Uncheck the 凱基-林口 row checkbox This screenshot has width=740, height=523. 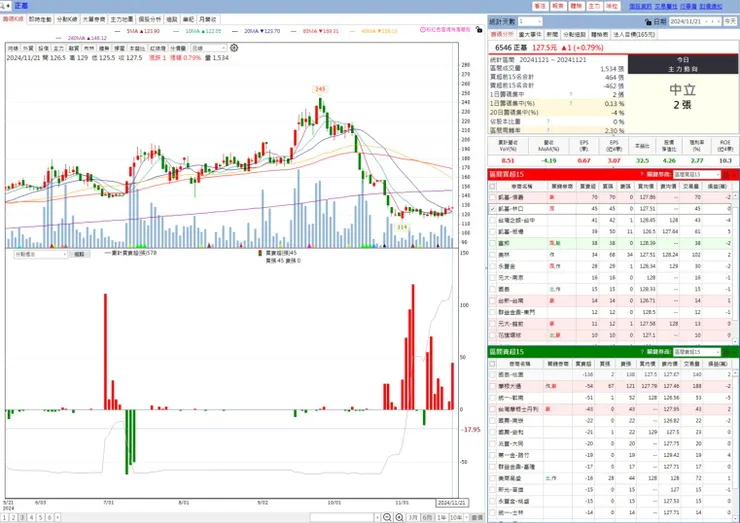(493, 209)
